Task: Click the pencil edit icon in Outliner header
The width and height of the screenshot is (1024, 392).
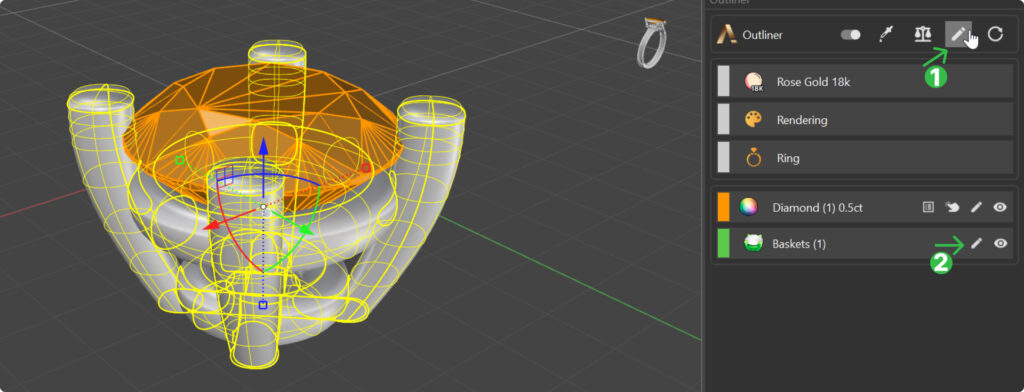Action: pyautogui.click(x=958, y=35)
